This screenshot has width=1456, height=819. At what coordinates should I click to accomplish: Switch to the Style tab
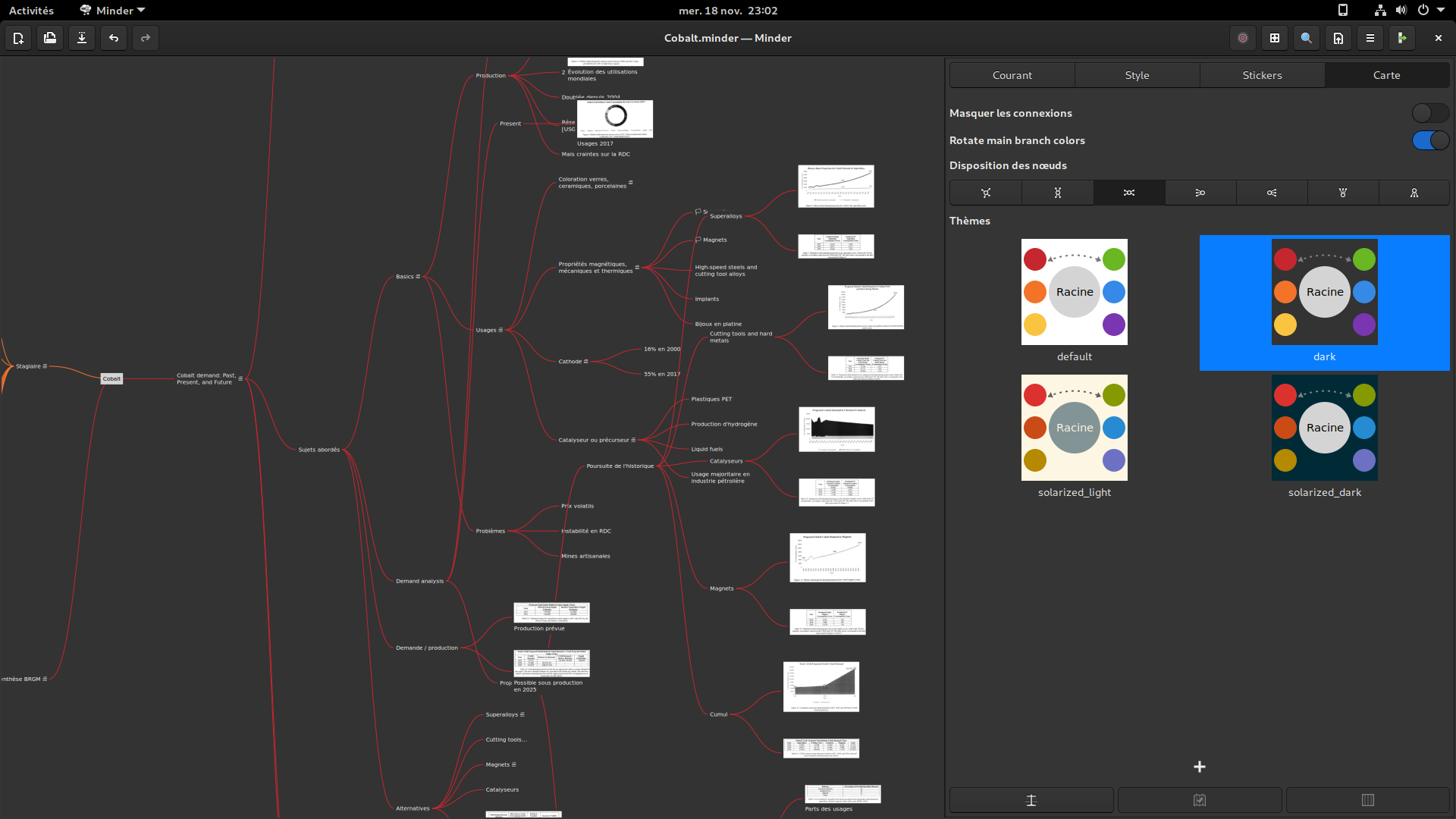pyautogui.click(x=1137, y=74)
